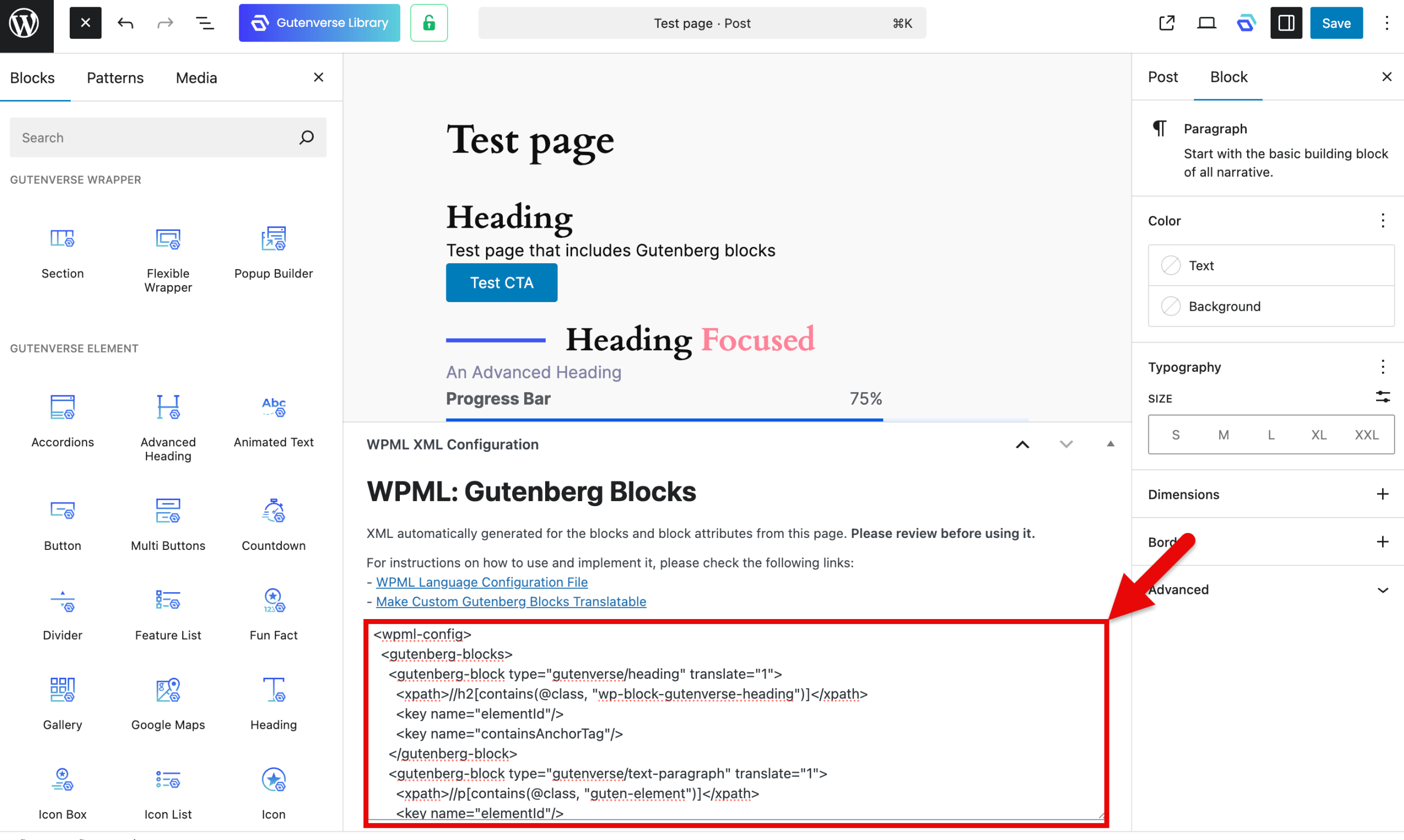Open Color options three-dot menu
This screenshot has height=840, width=1404.
click(x=1383, y=220)
